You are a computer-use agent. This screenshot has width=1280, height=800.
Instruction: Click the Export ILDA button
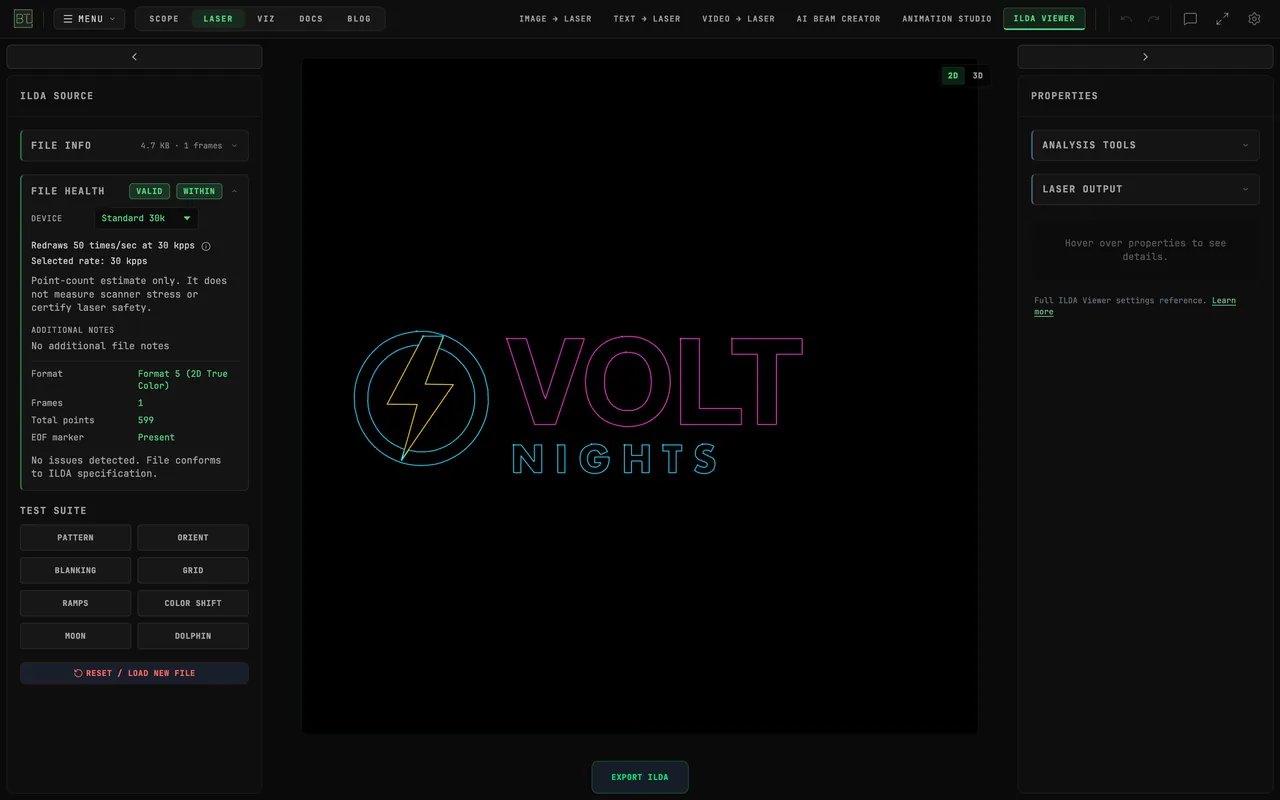pyautogui.click(x=640, y=777)
